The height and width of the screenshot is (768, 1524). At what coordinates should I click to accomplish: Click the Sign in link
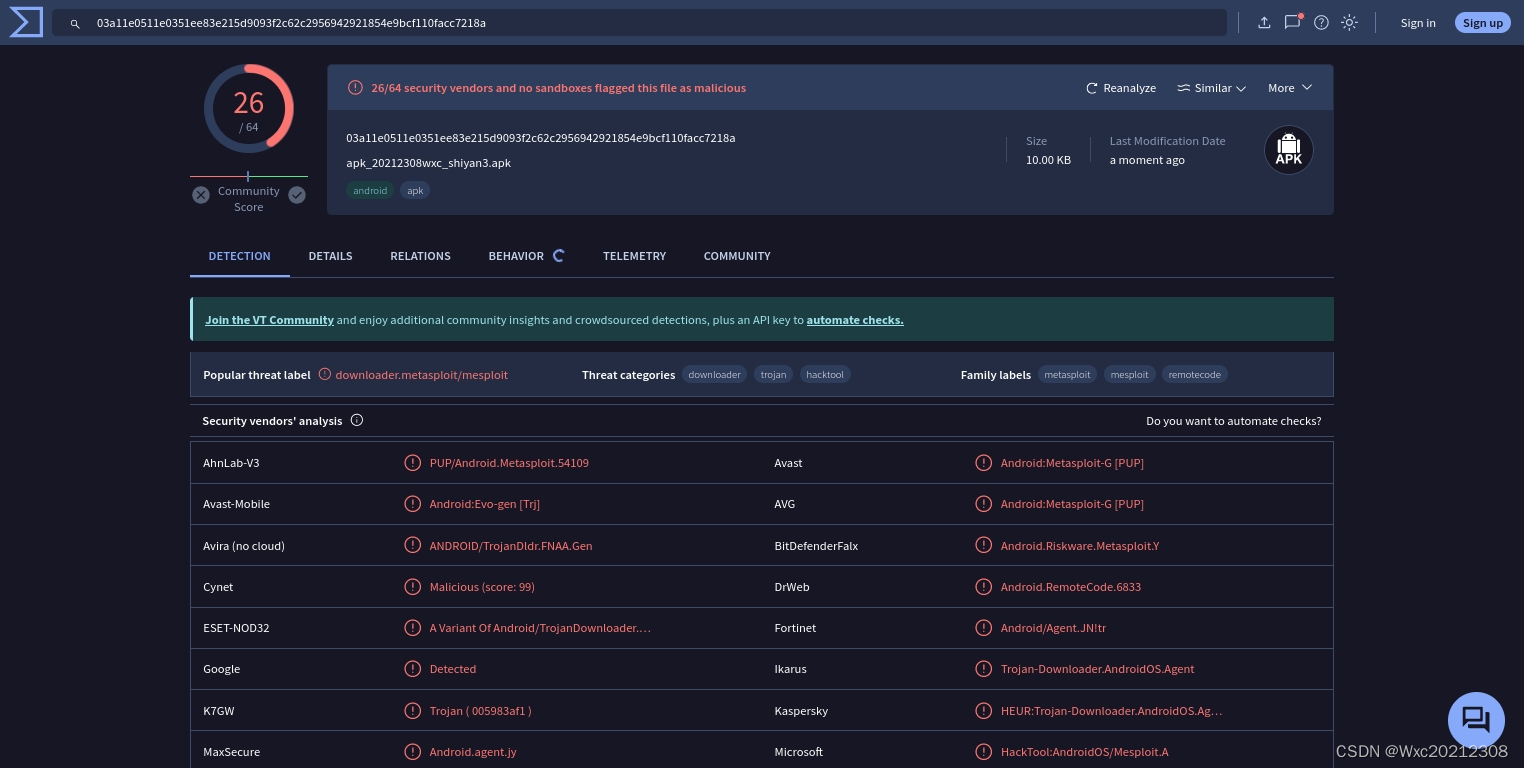coord(1418,23)
